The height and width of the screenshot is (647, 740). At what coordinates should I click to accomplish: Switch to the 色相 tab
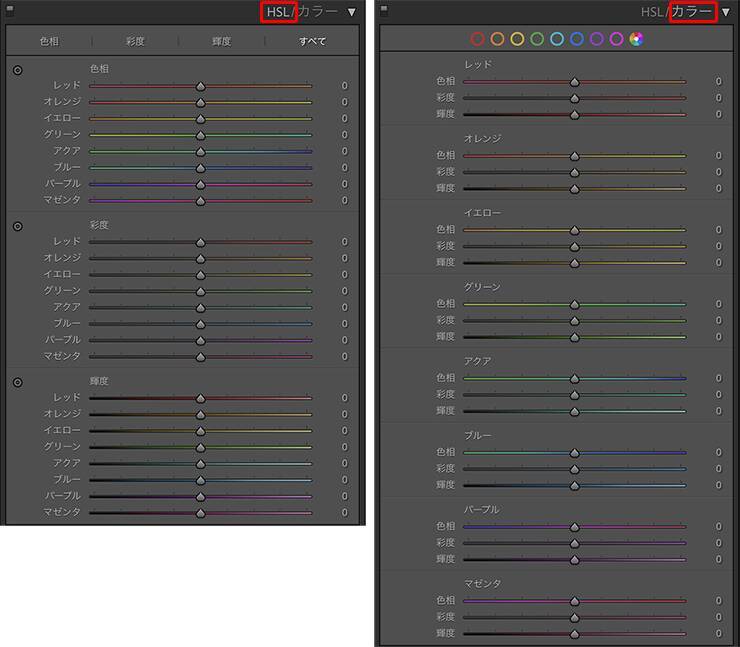coord(49,42)
